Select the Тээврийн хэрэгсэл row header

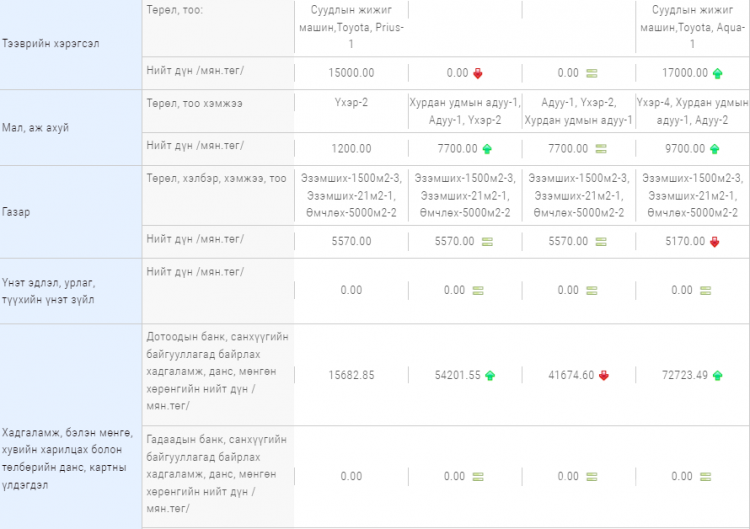51,45
